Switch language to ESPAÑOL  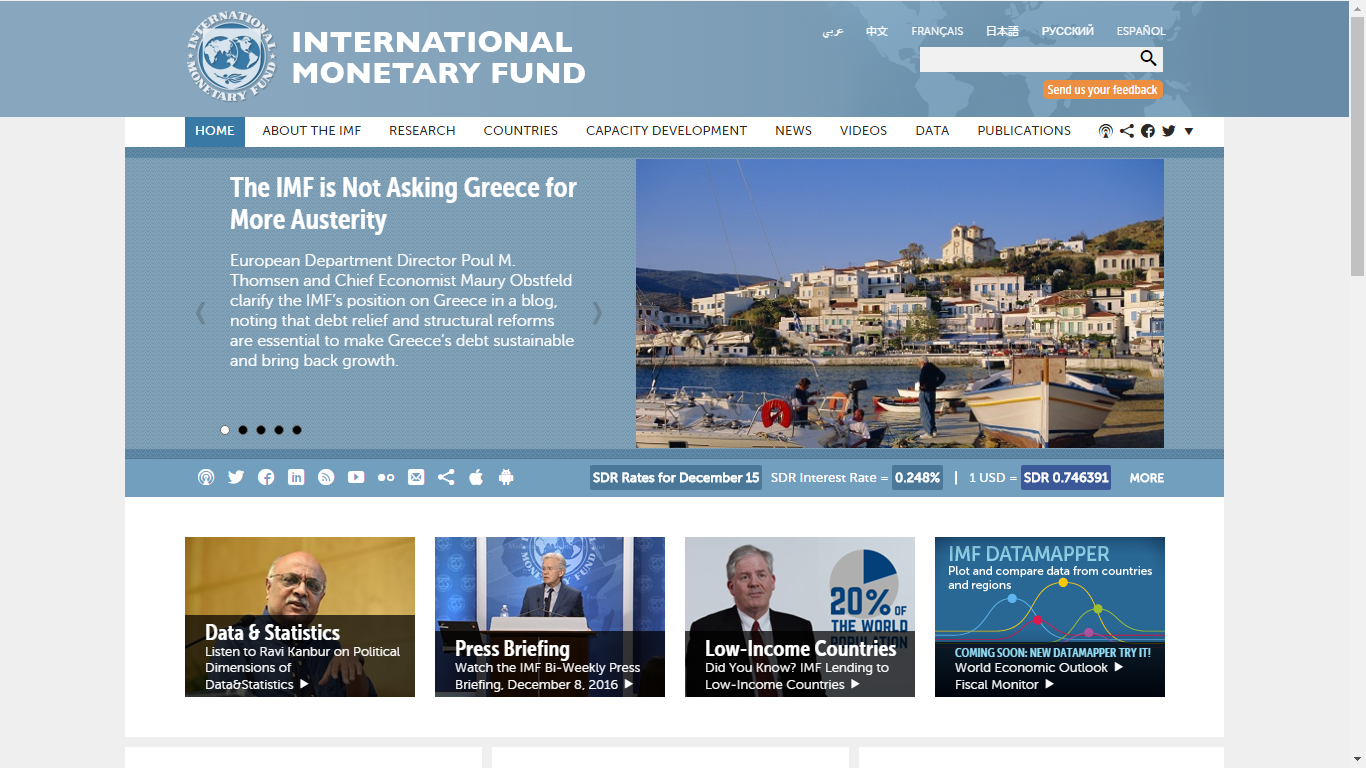click(x=1141, y=31)
